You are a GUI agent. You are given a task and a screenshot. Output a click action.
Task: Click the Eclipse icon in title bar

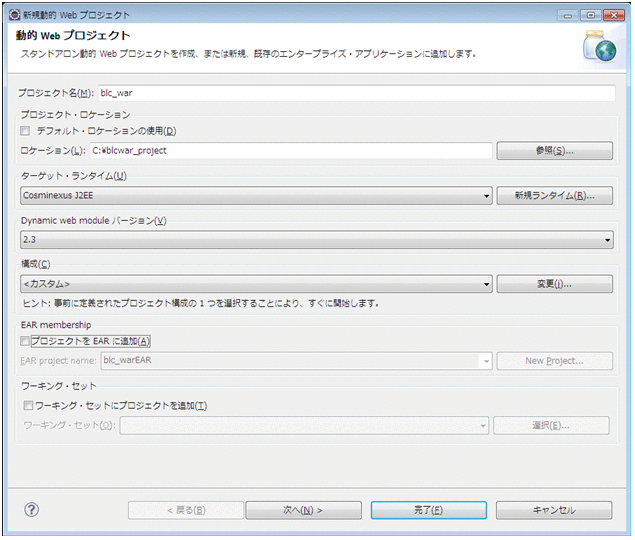click(x=15, y=15)
